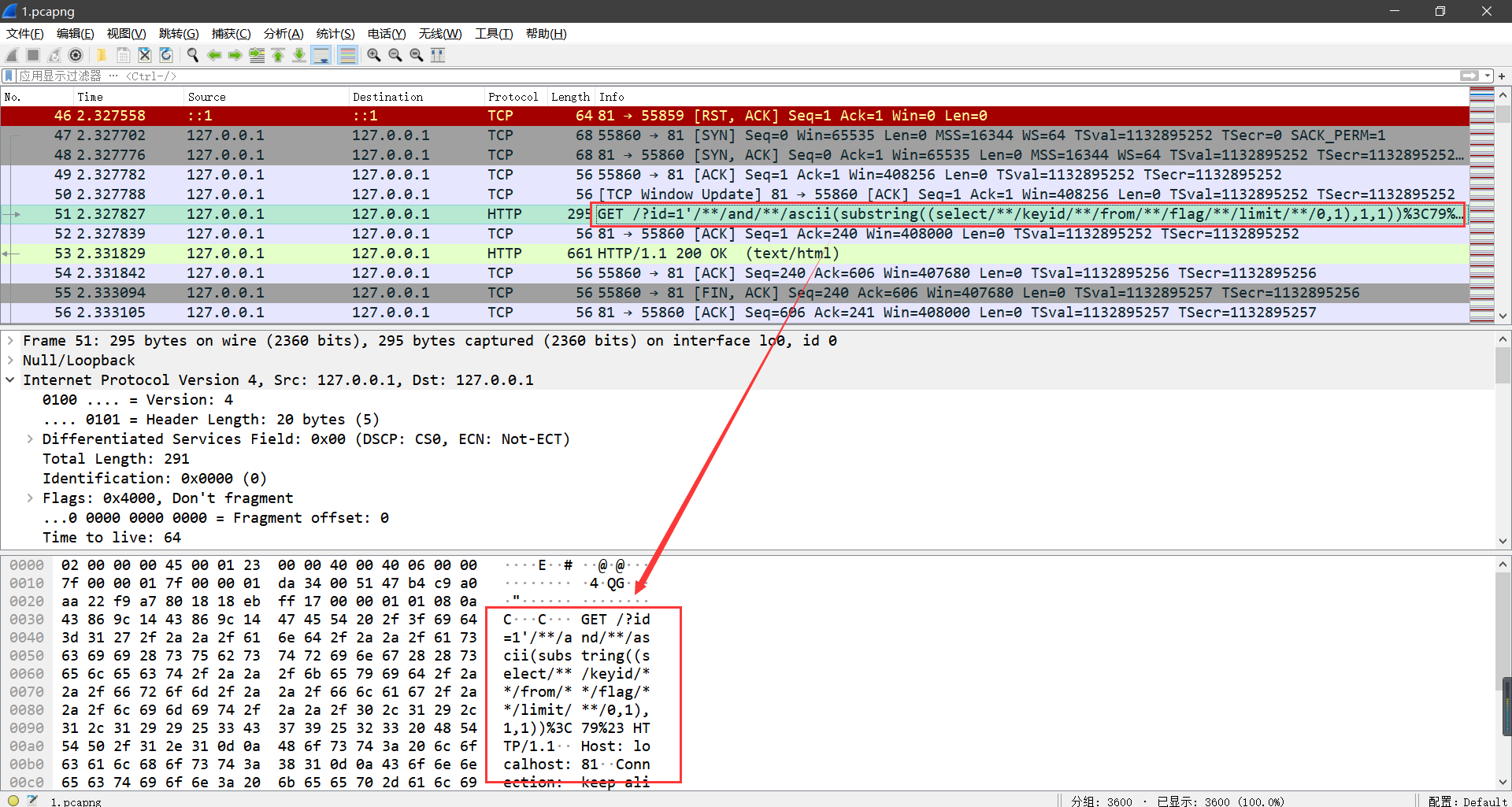Open capture options via the gear icon
This screenshot has height=807, width=1512.
76,55
